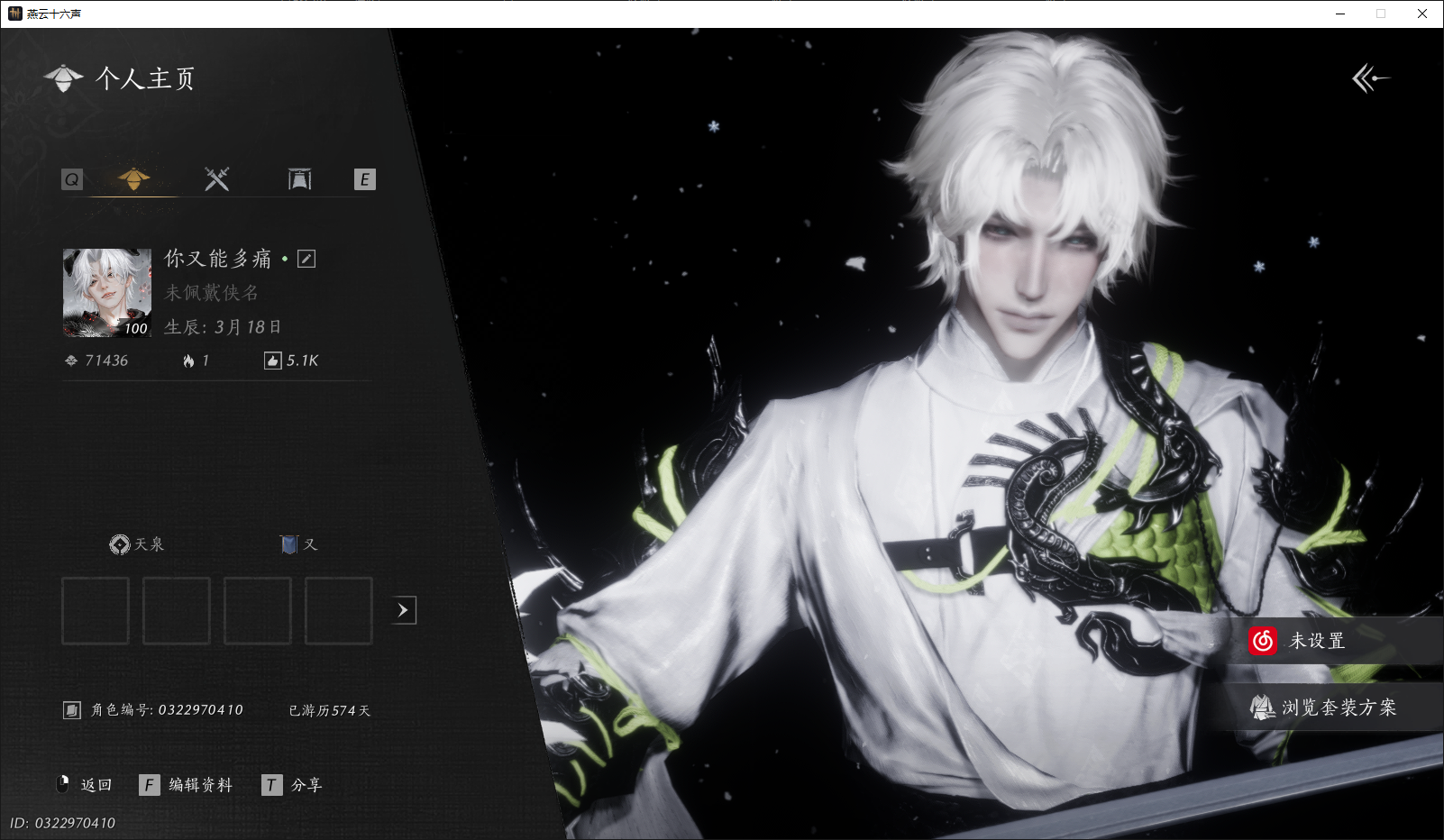Click the ID: 0322970410 text
This screenshot has width=1444, height=840.
(62, 823)
